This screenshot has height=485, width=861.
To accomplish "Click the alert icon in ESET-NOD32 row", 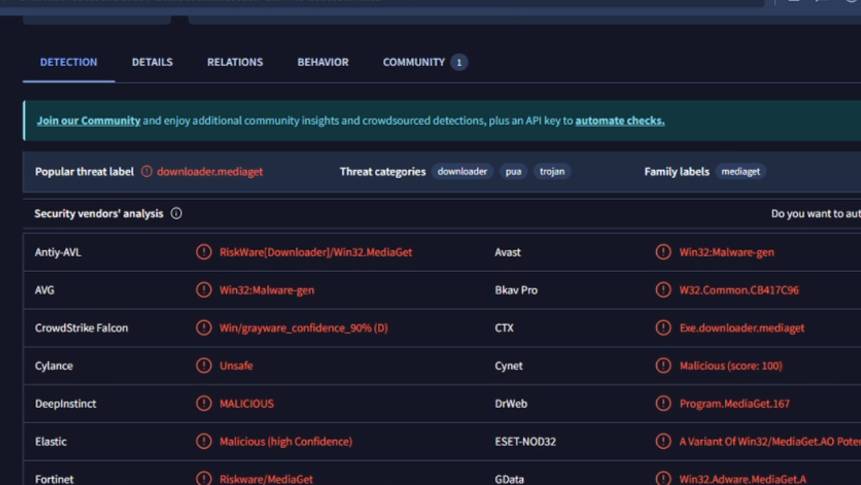I will point(663,441).
